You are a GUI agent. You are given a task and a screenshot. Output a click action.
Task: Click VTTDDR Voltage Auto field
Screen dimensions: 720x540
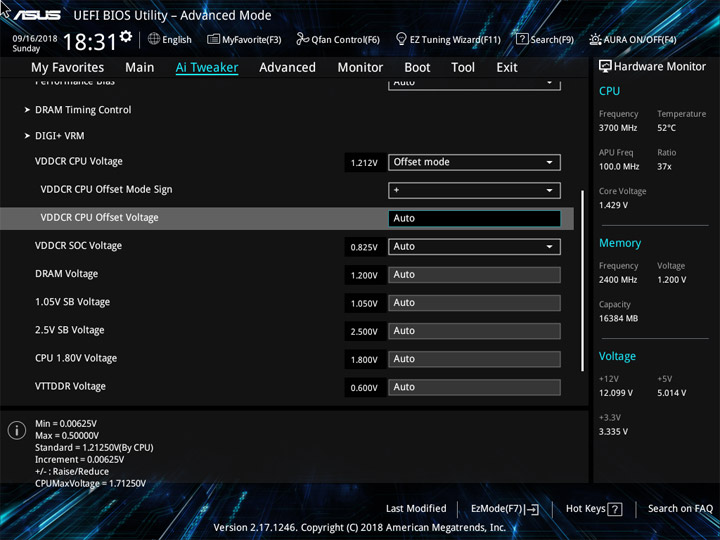point(474,387)
